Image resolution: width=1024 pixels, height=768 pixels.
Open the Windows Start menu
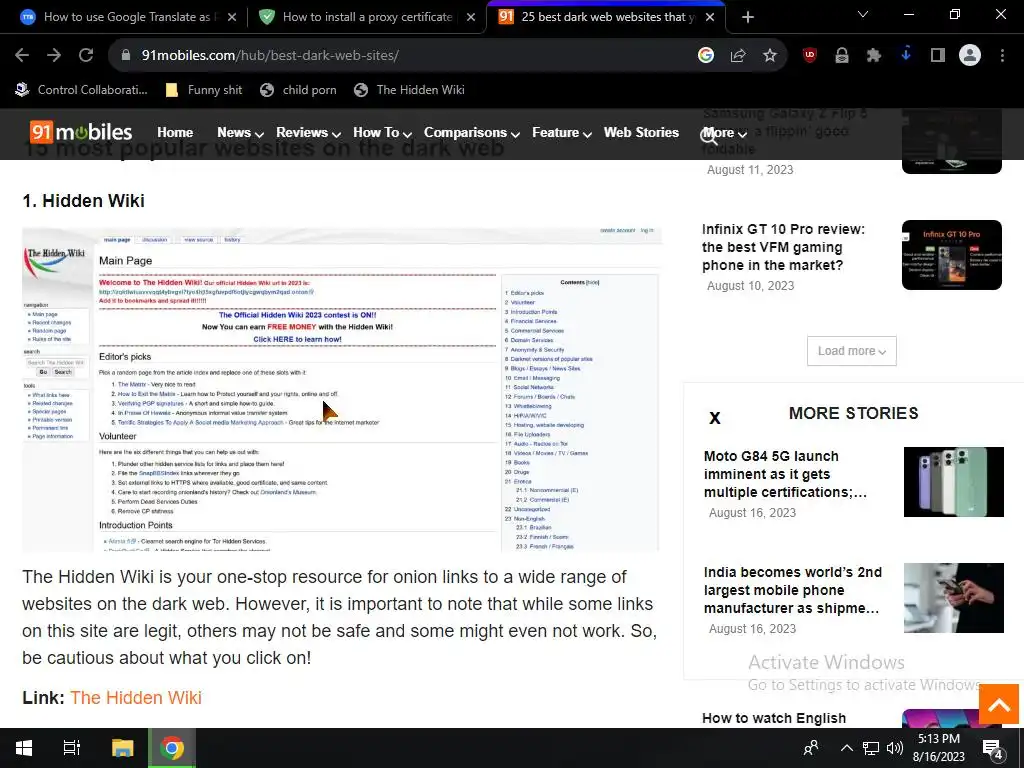[24, 748]
